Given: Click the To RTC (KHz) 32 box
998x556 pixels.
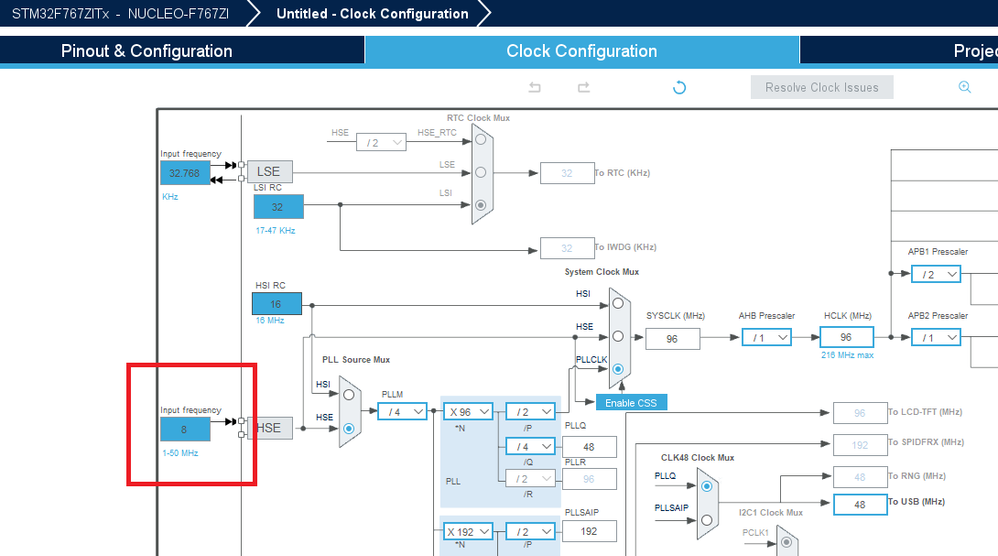Looking at the screenshot, I should point(567,173).
